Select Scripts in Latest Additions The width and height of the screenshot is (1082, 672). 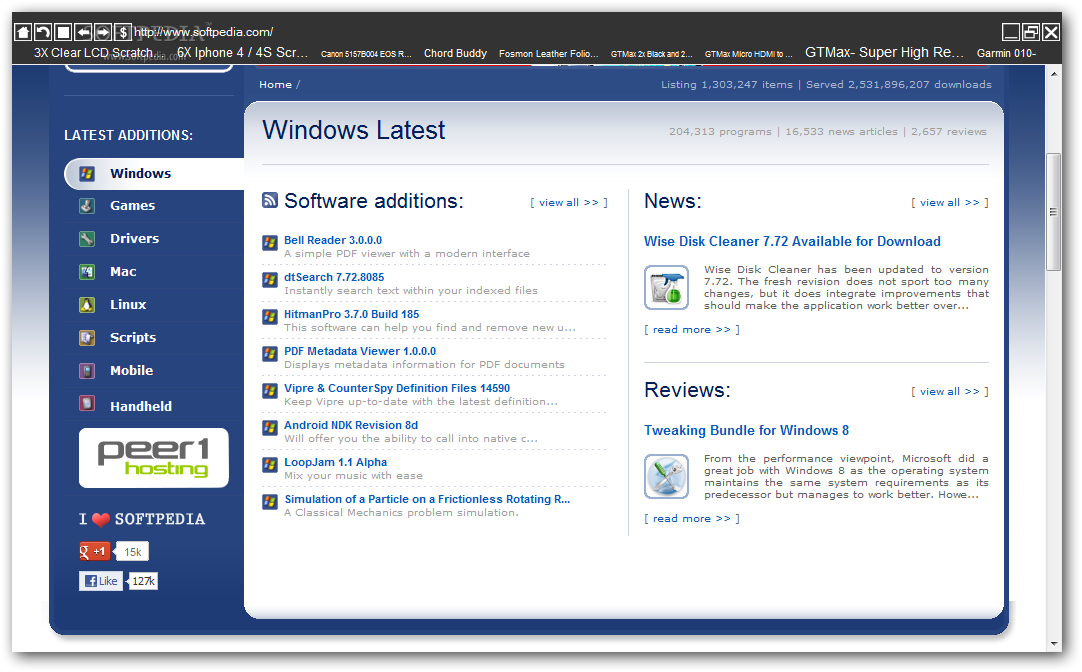132,337
